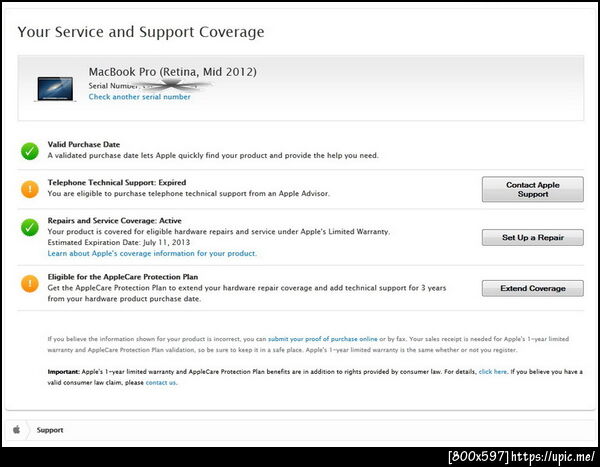Click the Extend Coverage button

[x=533, y=288]
